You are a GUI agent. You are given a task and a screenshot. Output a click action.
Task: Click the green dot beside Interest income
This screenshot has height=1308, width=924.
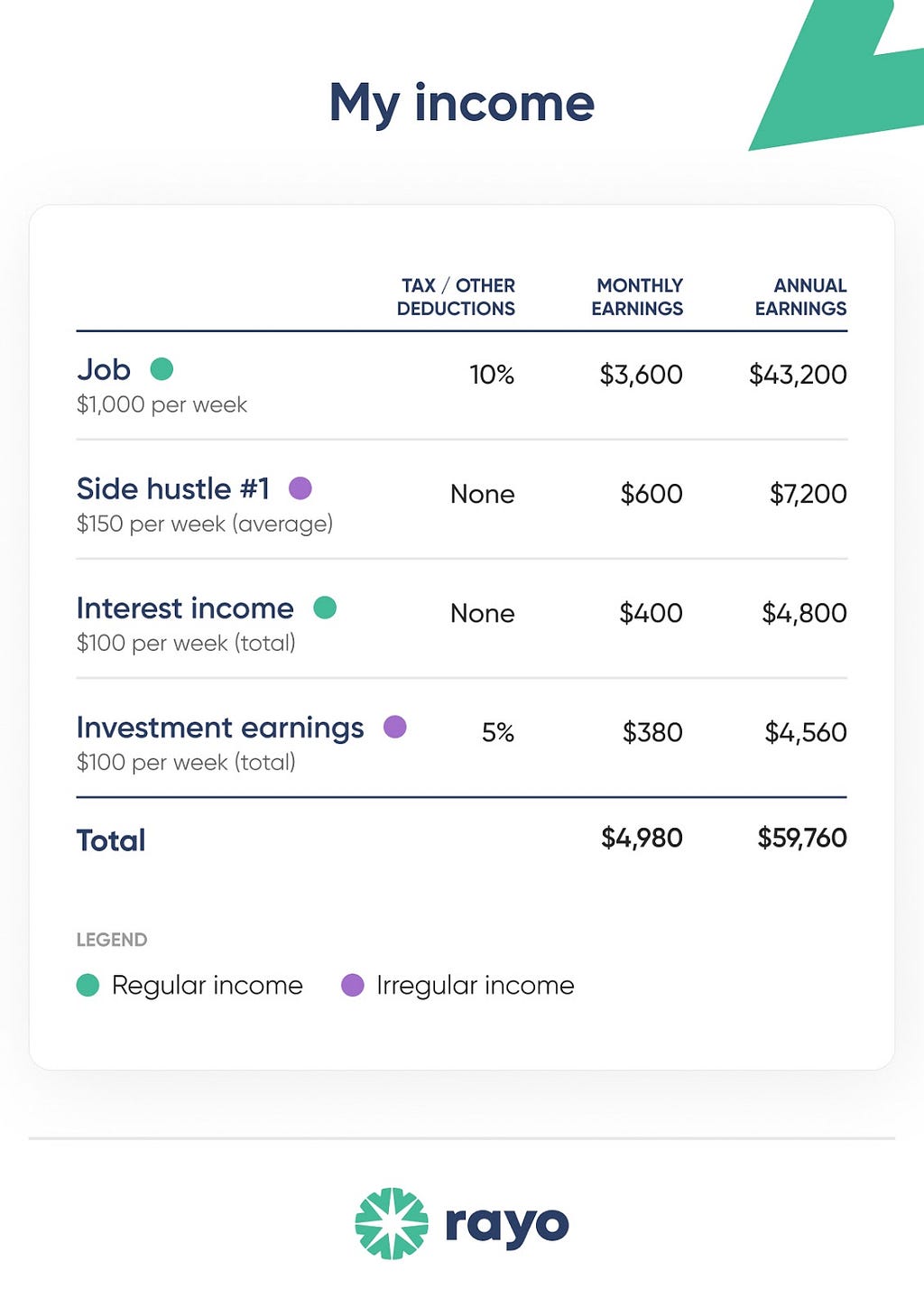click(x=325, y=608)
